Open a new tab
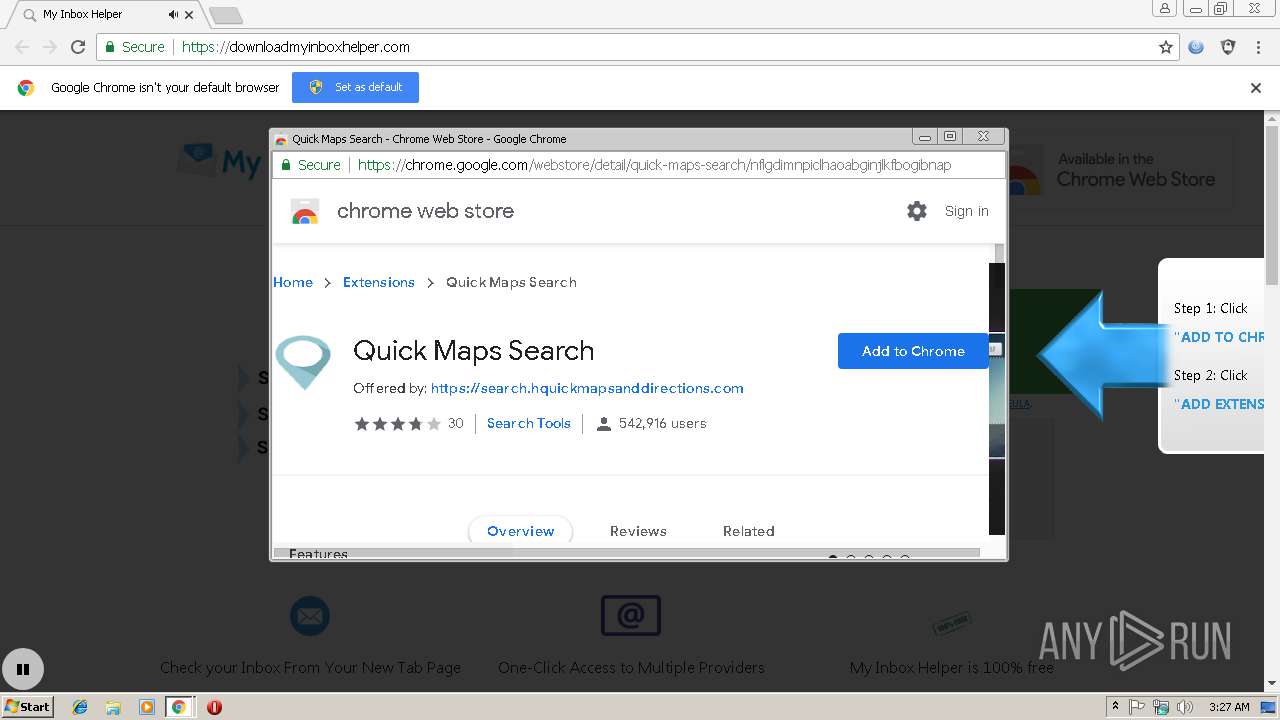 pos(226,16)
